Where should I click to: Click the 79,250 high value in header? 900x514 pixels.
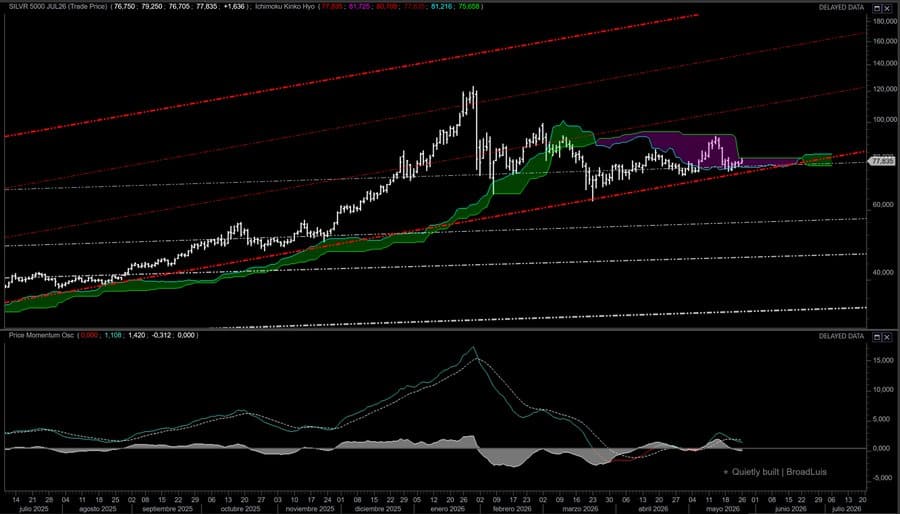pyautogui.click(x=152, y=7)
